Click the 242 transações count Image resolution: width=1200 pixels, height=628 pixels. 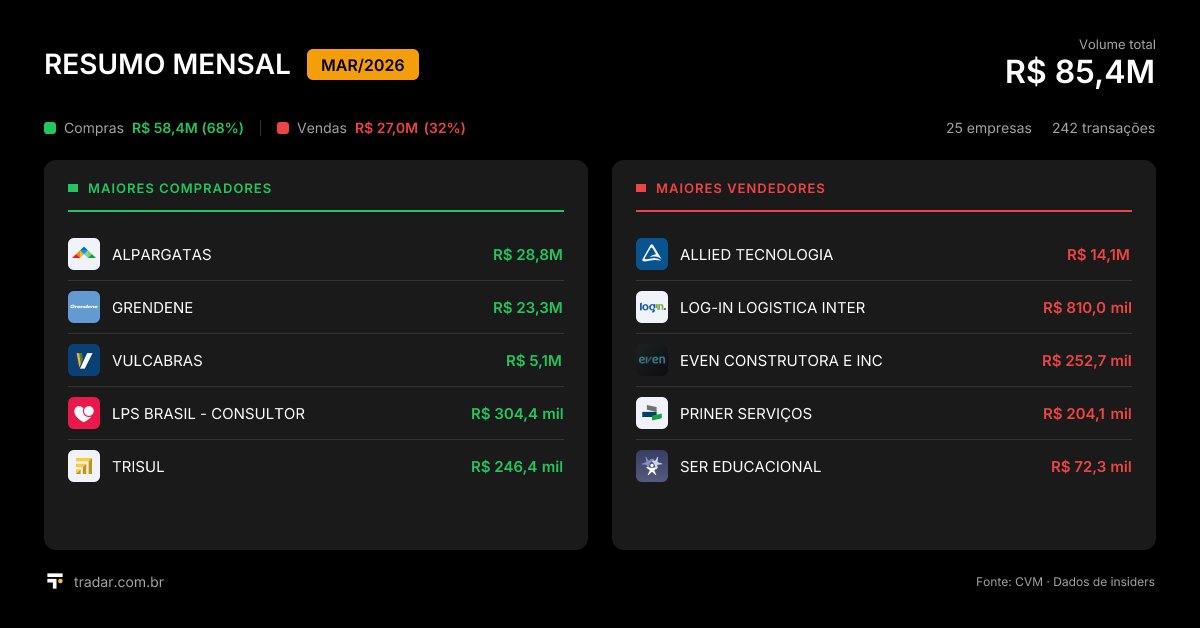click(x=1103, y=128)
